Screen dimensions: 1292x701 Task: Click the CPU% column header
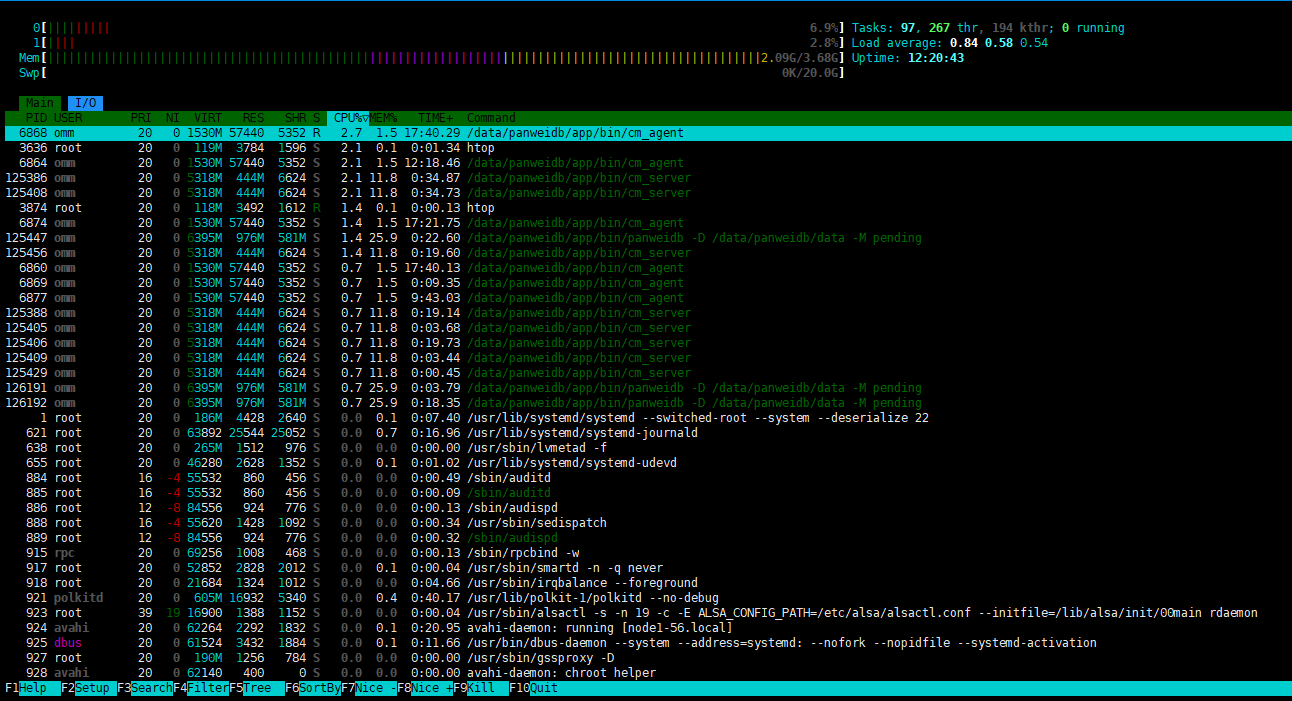[x=348, y=118]
